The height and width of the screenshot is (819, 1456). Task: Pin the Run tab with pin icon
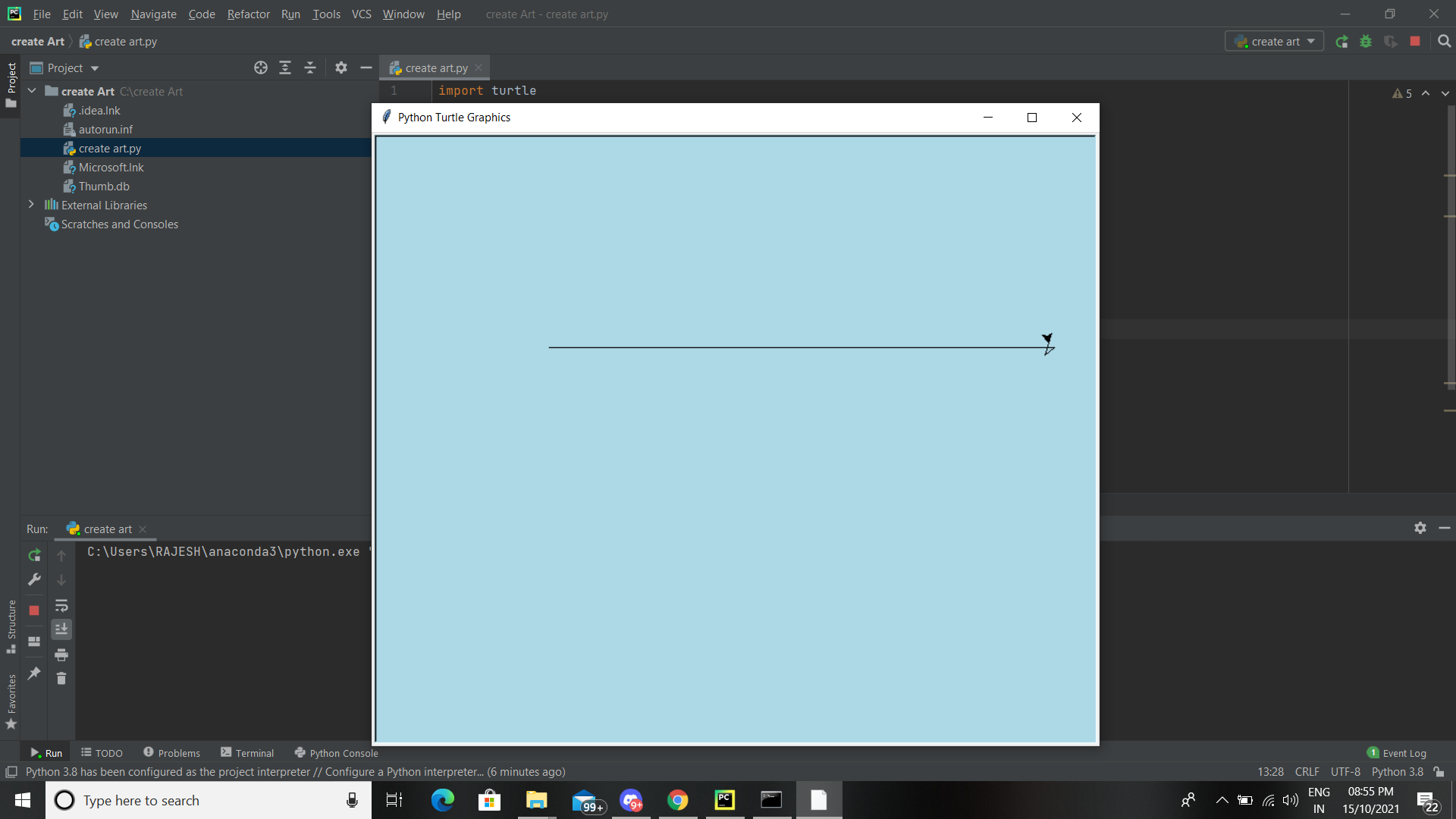tap(34, 673)
